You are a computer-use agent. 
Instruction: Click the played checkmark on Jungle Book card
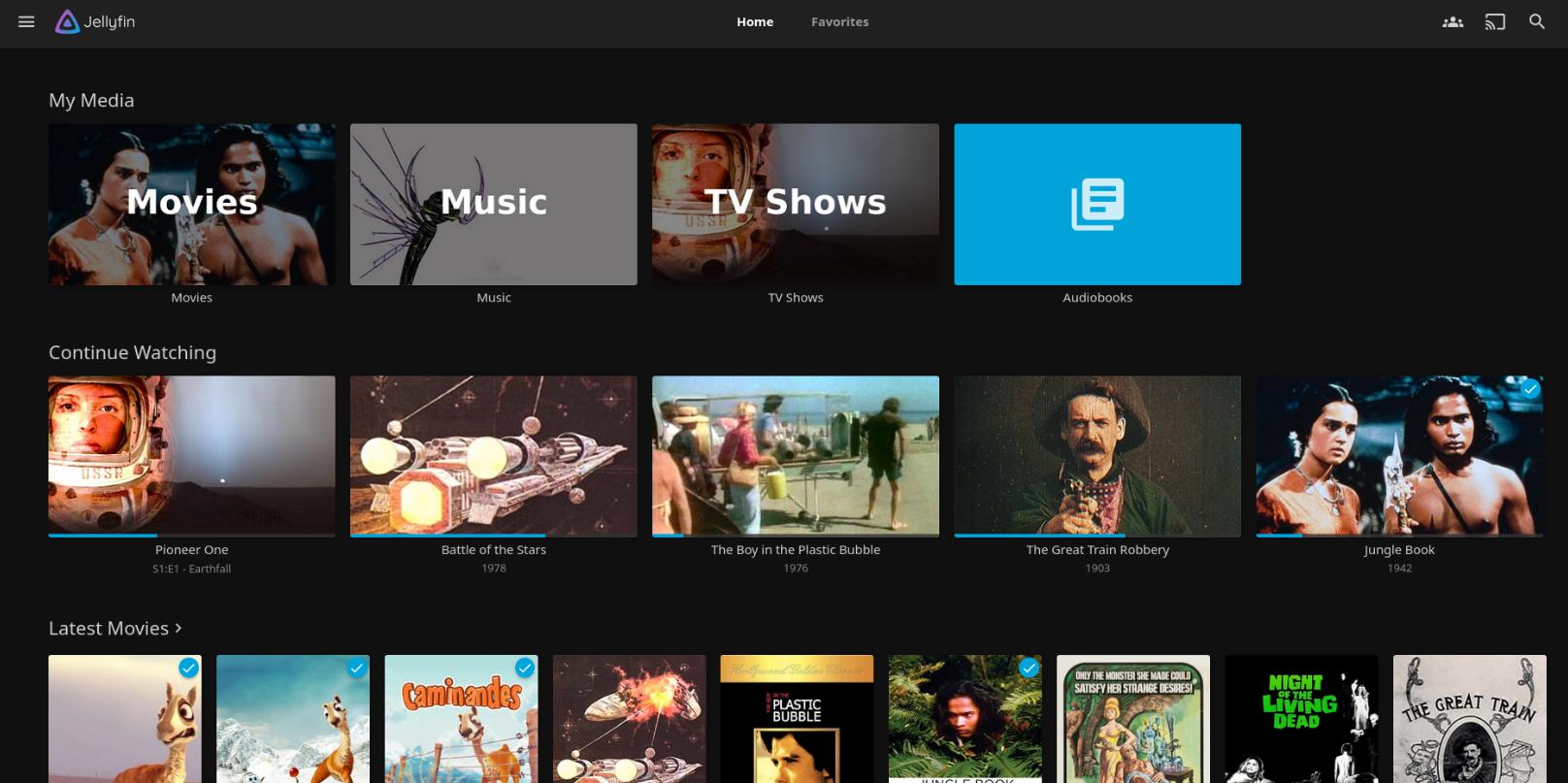pos(1530,389)
